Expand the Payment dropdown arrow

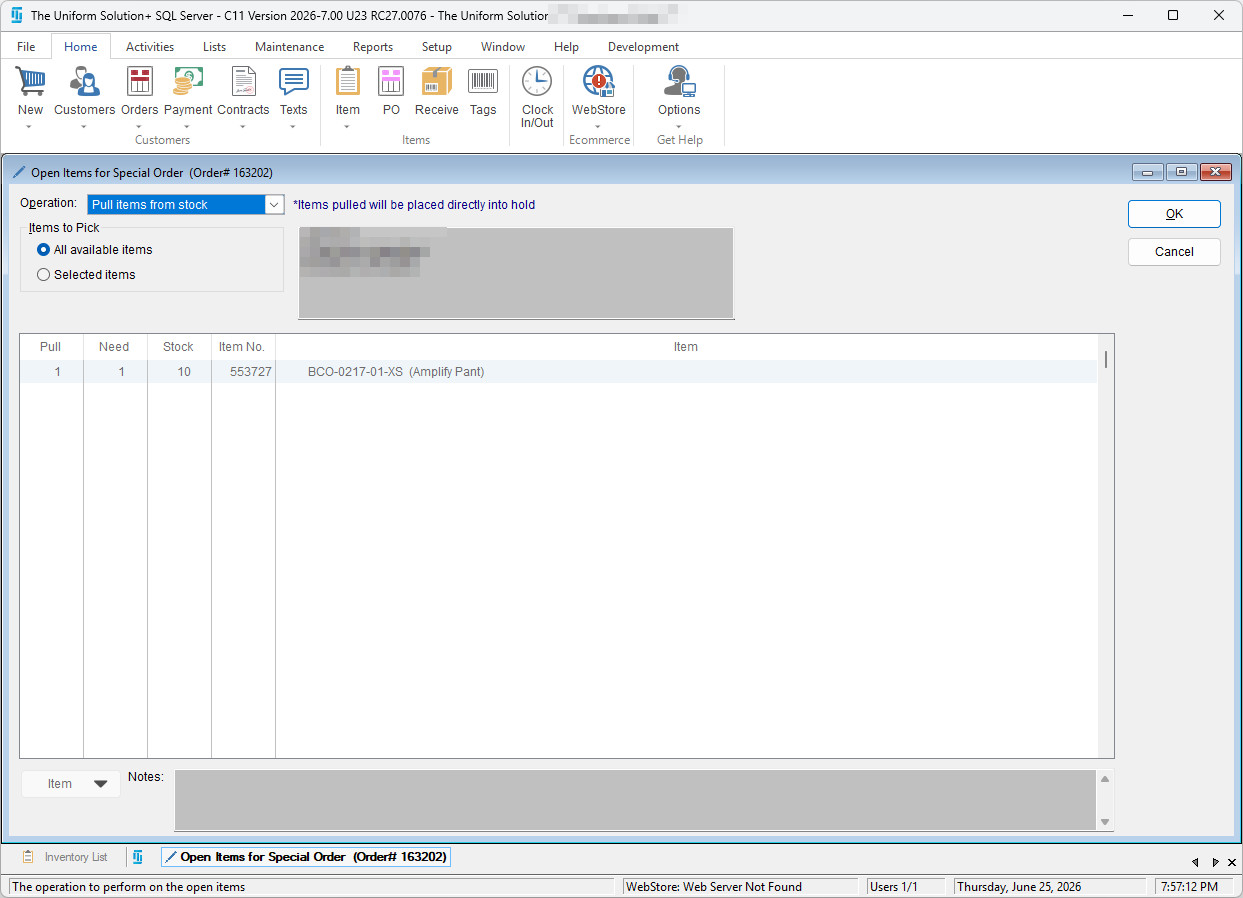(x=188, y=127)
